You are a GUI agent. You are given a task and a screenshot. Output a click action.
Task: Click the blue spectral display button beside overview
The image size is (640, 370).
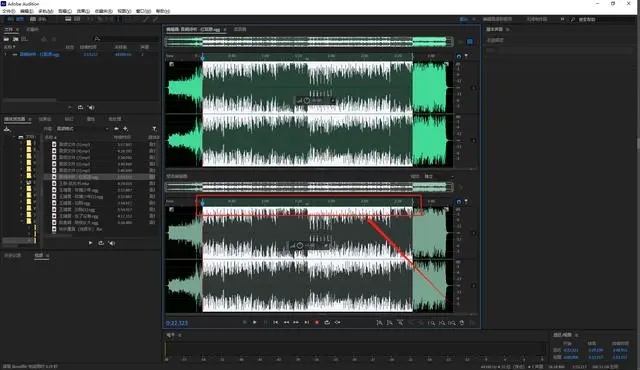pyautogui.click(x=470, y=42)
